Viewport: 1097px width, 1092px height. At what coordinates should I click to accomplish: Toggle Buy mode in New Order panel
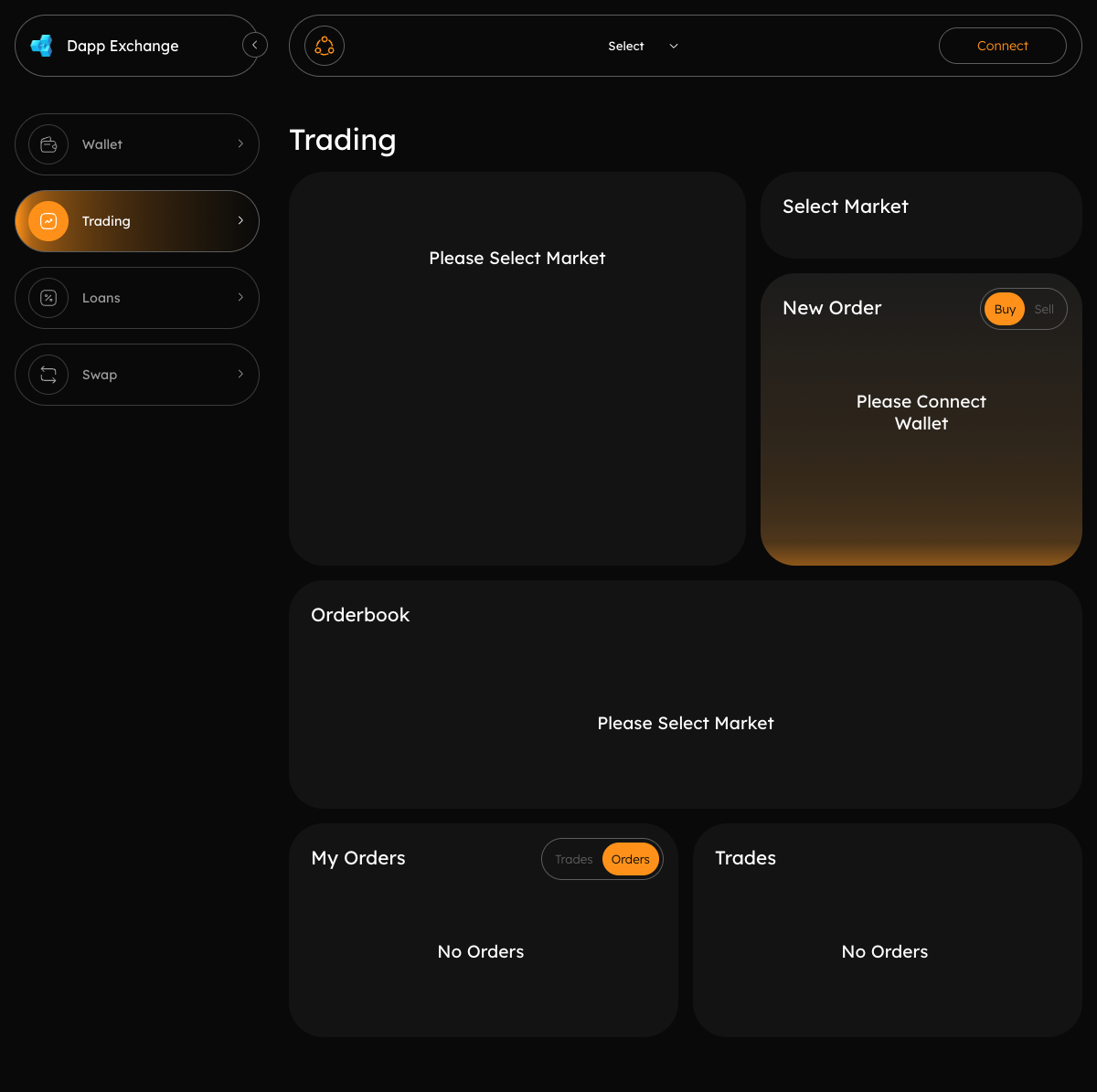pyautogui.click(x=1004, y=309)
